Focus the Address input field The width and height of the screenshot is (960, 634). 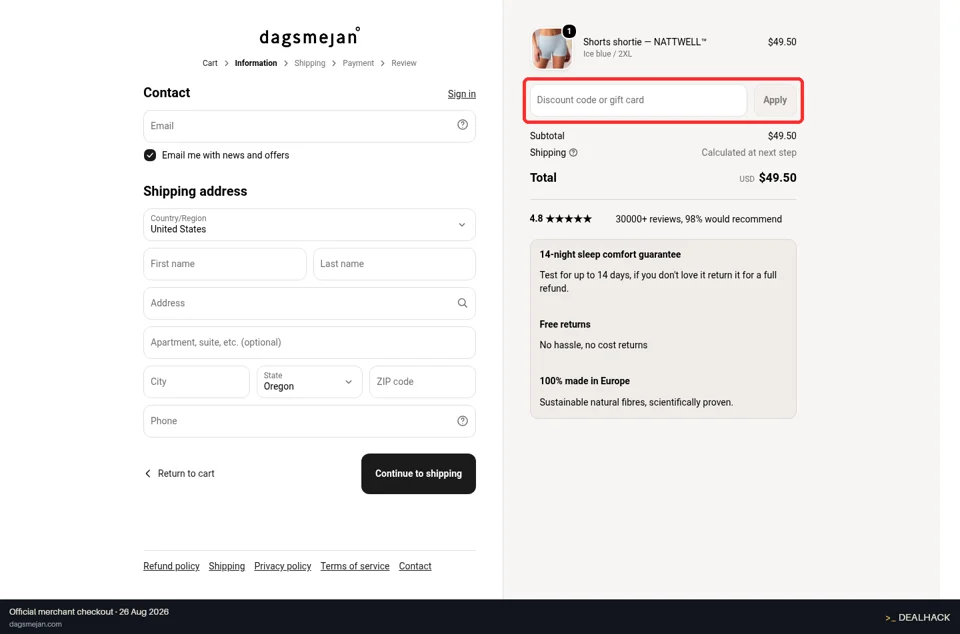(309, 303)
